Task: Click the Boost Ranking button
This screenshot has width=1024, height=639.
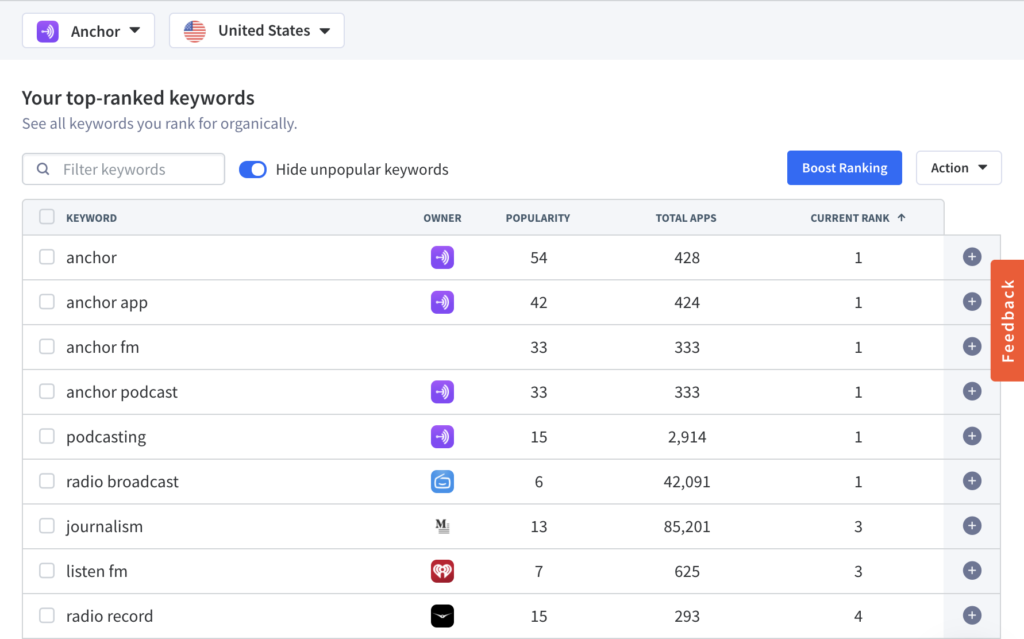Action: (844, 168)
